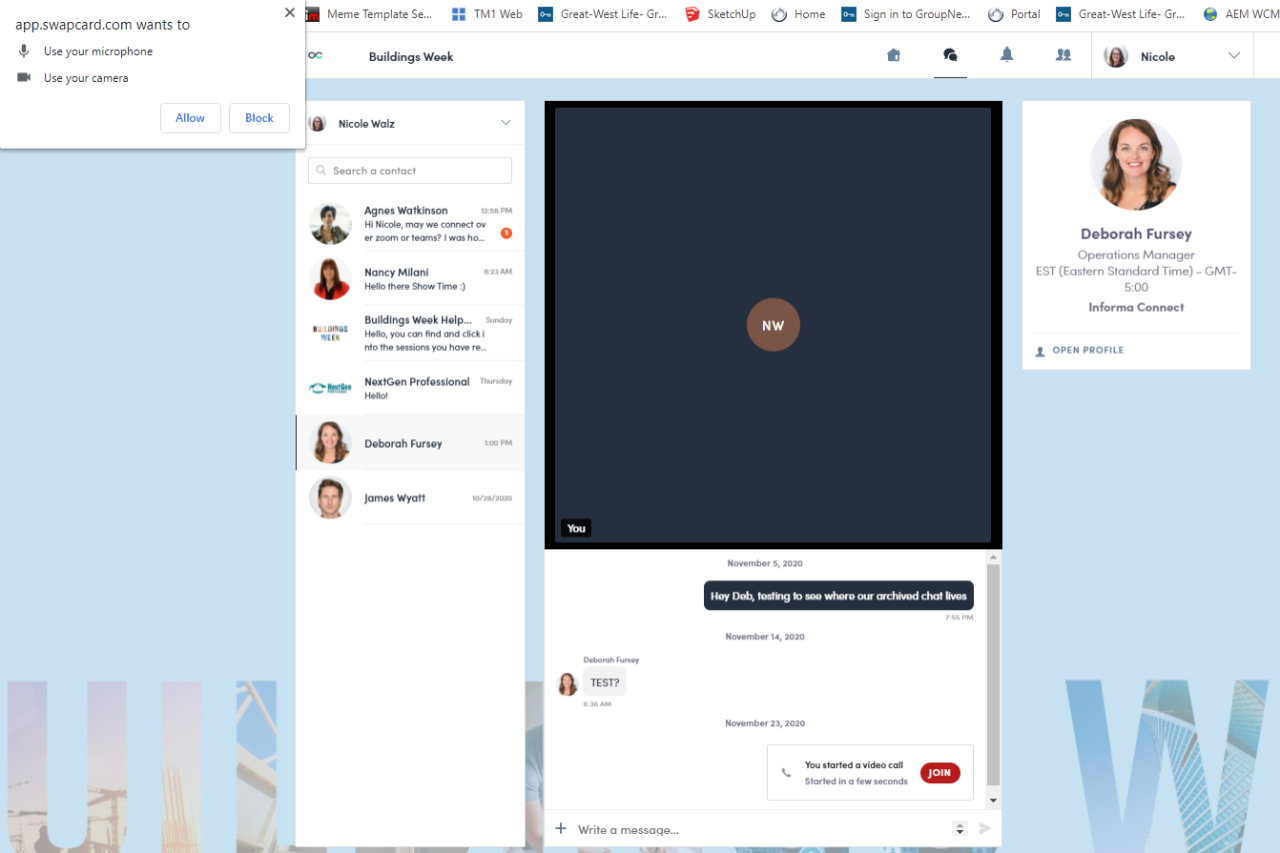The width and height of the screenshot is (1280, 853).
Task: Click the Swapcard logo icon near Buildings Week
Action: pos(315,56)
